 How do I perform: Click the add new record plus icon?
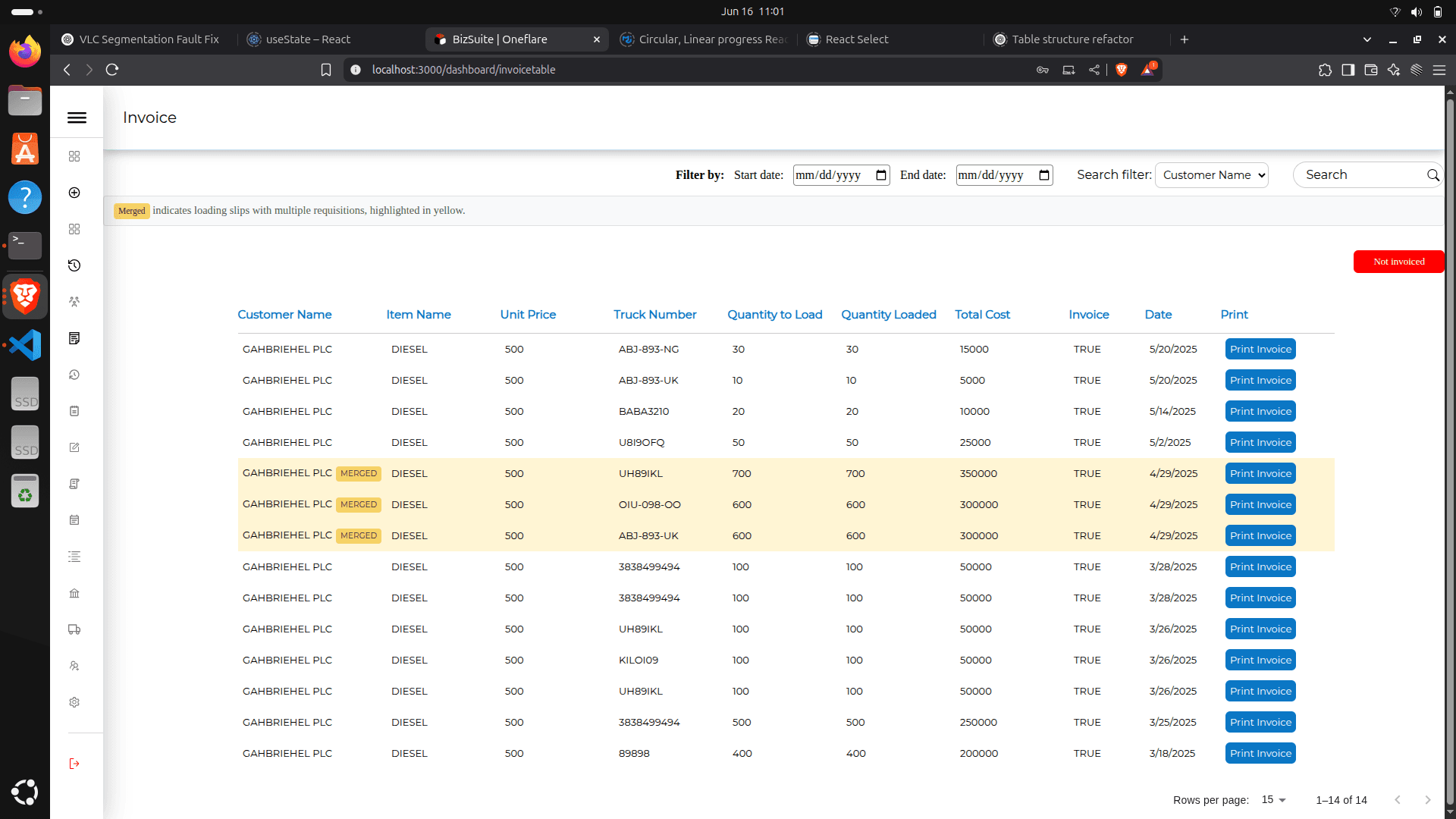point(74,193)
